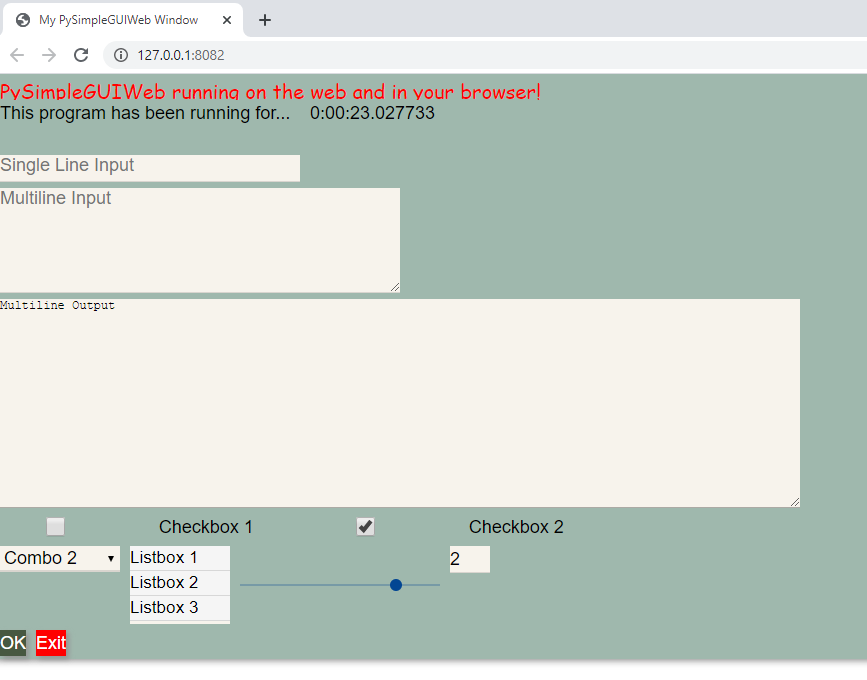
Task: Click inside the Multiline Input box
Action: (200, 240)
